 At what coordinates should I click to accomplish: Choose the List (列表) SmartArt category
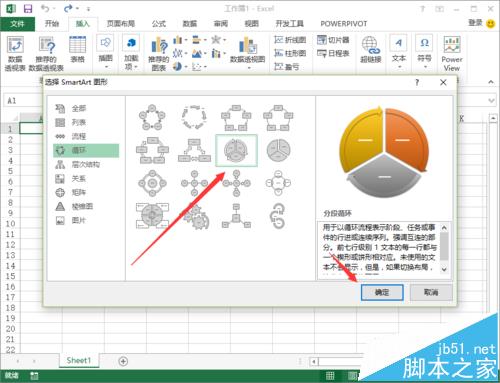point(86,122)
